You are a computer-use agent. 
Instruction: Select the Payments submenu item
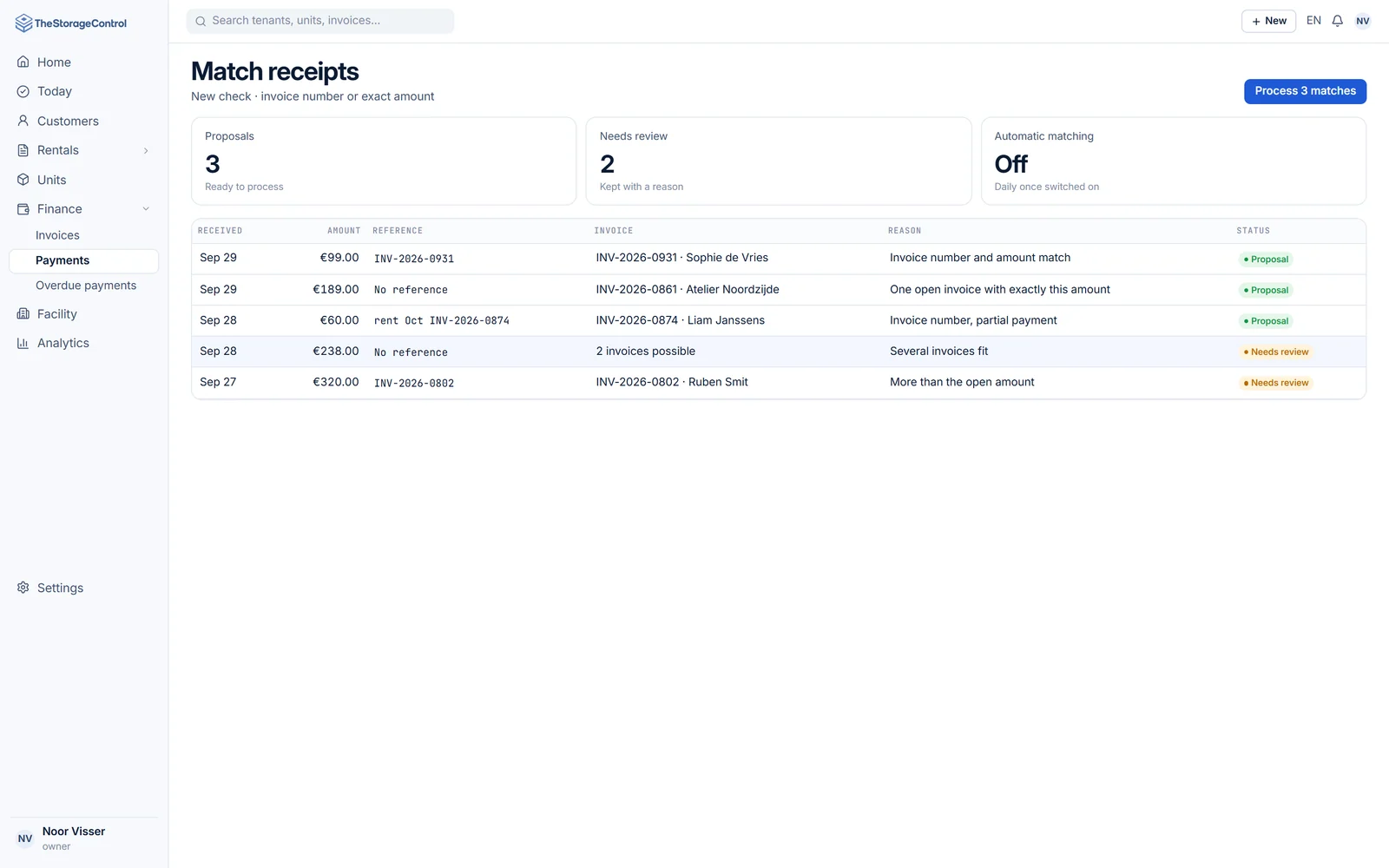pos(84,260)
